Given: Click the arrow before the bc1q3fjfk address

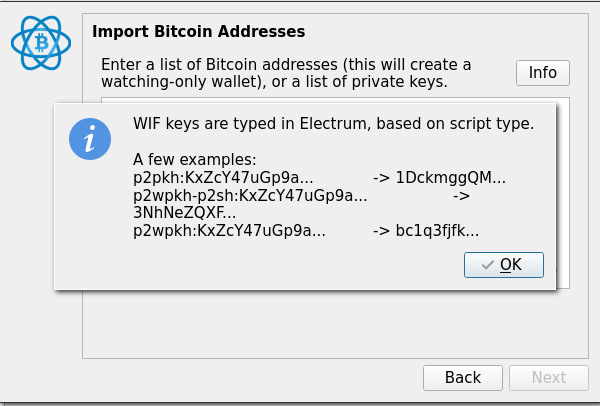Looking at the screenshot, I should (x=381, y=232).
